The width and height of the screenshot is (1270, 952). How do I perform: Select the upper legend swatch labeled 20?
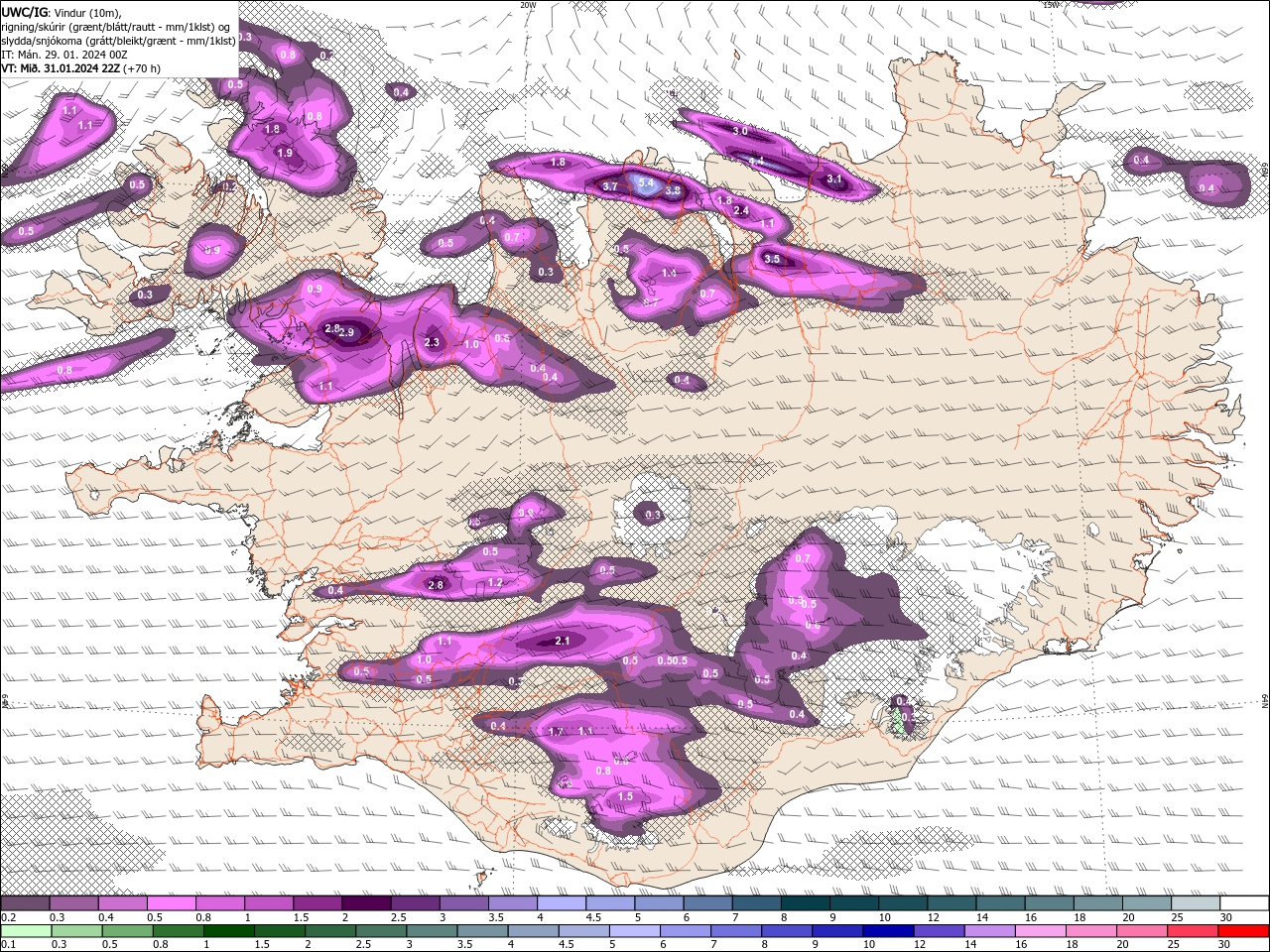(1147, 903)
